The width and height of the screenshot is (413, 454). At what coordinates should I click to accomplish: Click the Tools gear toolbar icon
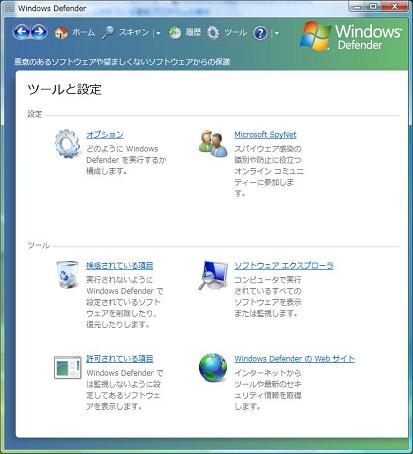click(x=213, y=33)
